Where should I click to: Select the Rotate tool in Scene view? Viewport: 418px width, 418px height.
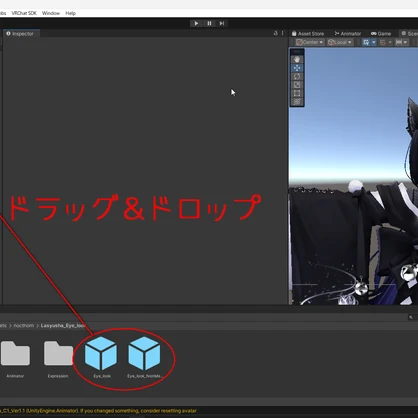[297, 76]
